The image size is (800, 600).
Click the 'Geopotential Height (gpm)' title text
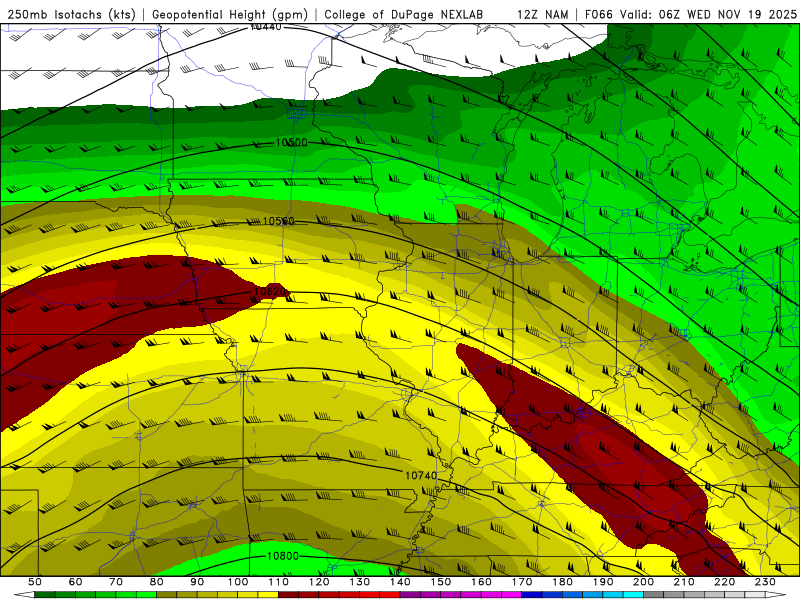(x=230, y=15)
